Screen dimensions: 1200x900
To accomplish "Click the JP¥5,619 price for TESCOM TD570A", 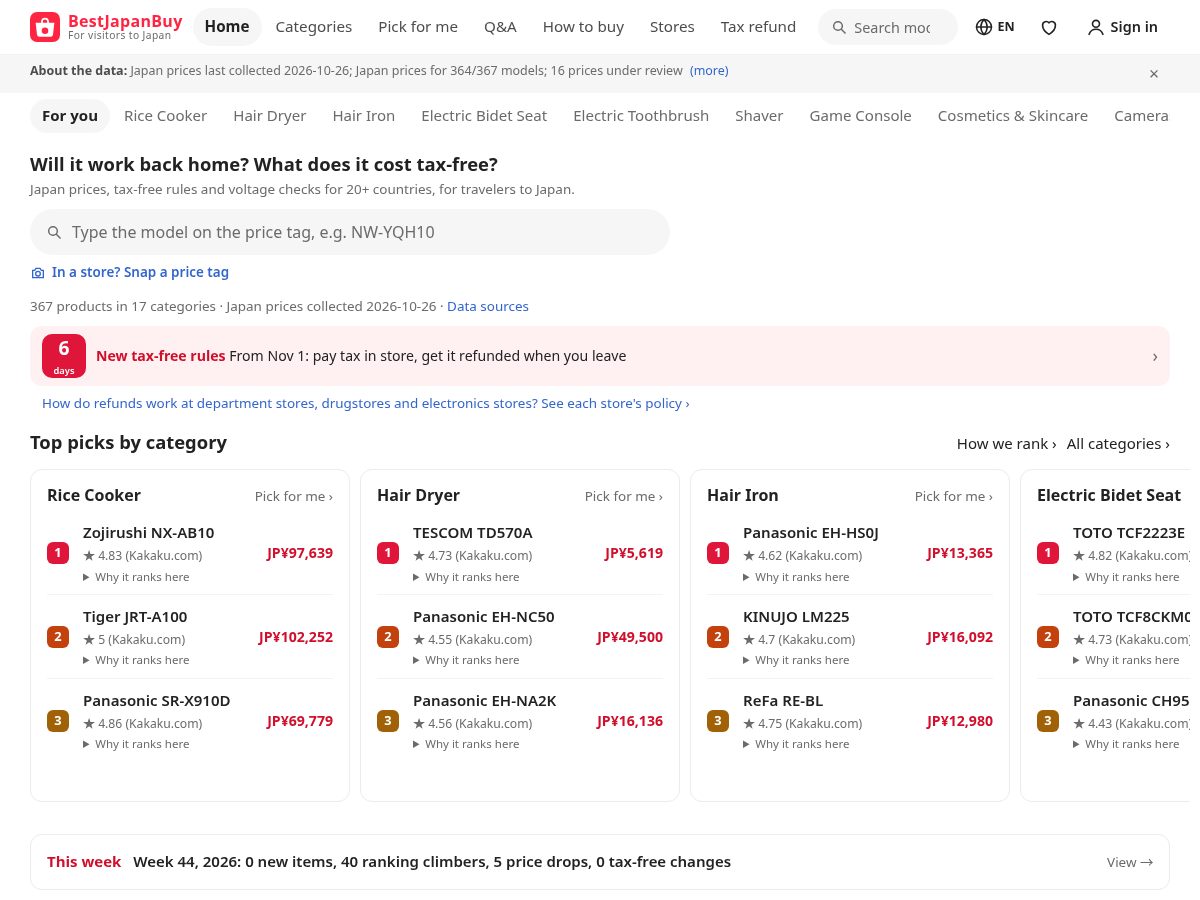I will point(634,553).
